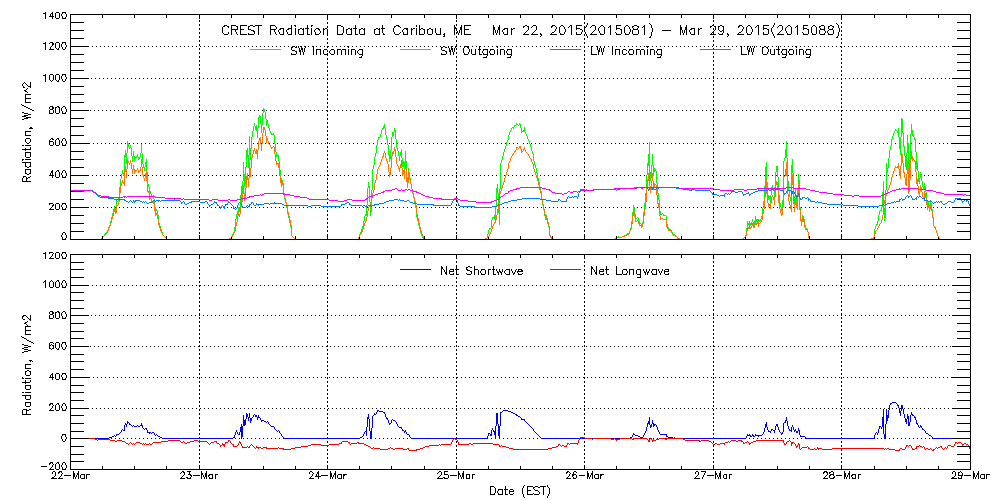
Task: Click the 1200 tick on the bottom chart
Action: point(53,255)
